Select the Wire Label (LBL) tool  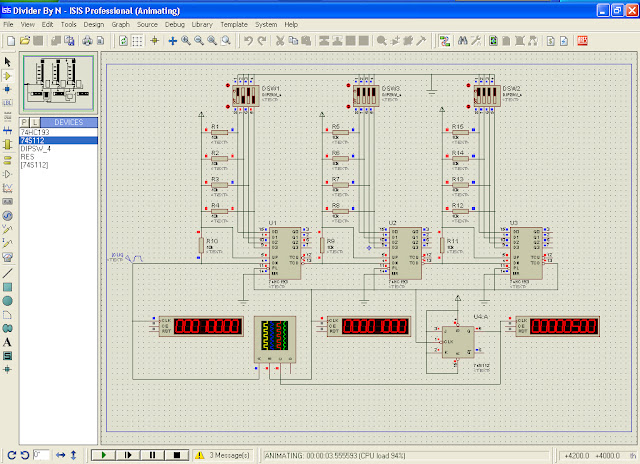coord(7,103)
